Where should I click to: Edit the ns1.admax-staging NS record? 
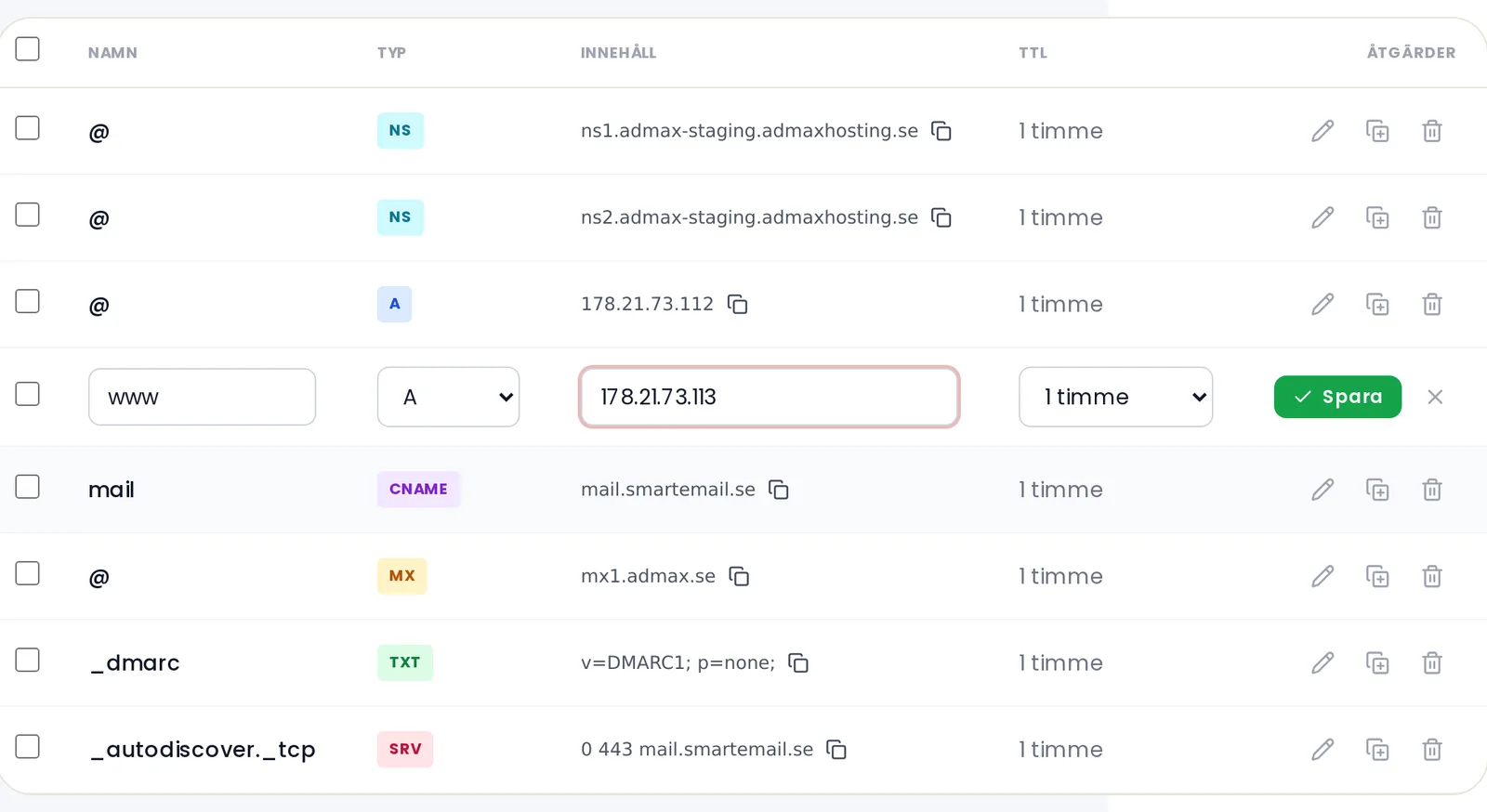click(x=1323, y=131)
